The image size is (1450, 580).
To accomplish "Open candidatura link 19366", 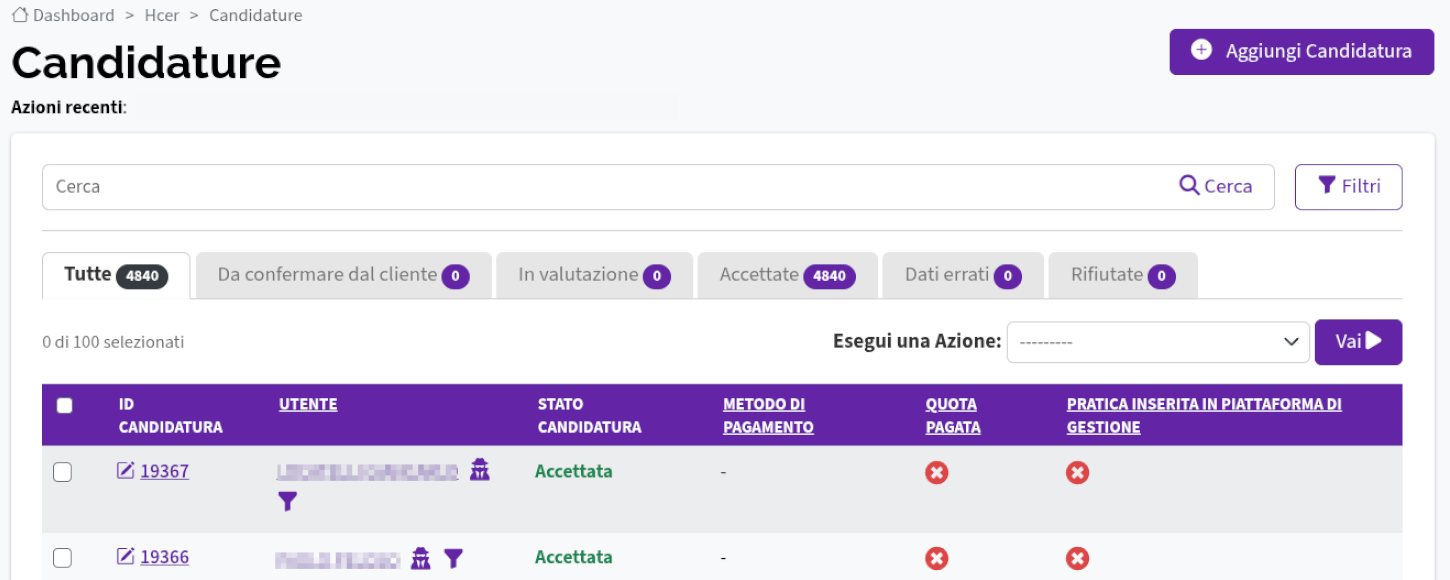I will [x=164, y=557].
